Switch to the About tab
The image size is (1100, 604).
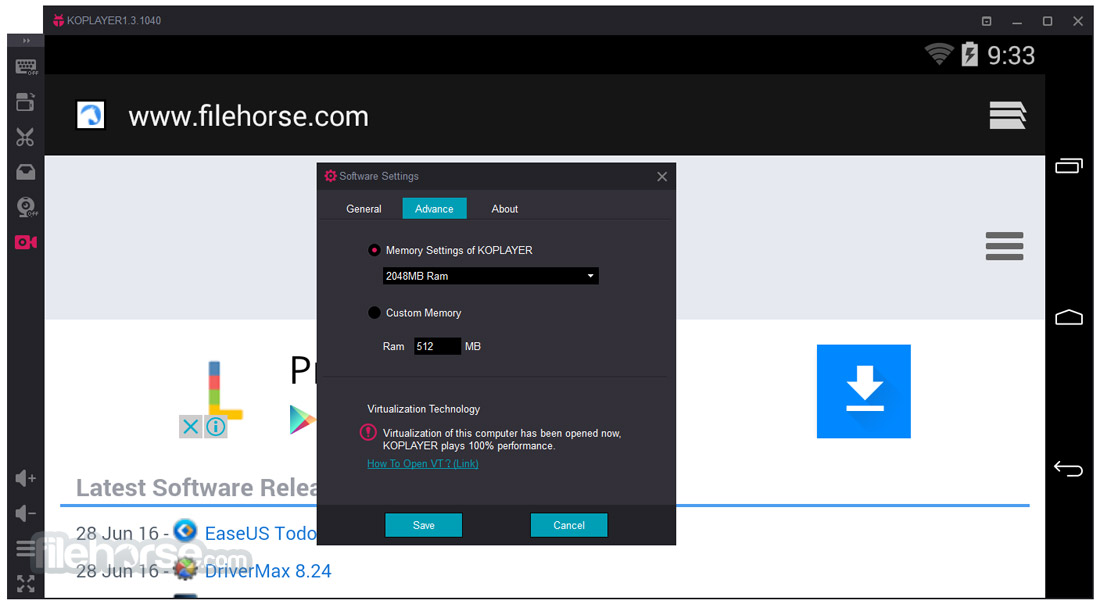504,208
